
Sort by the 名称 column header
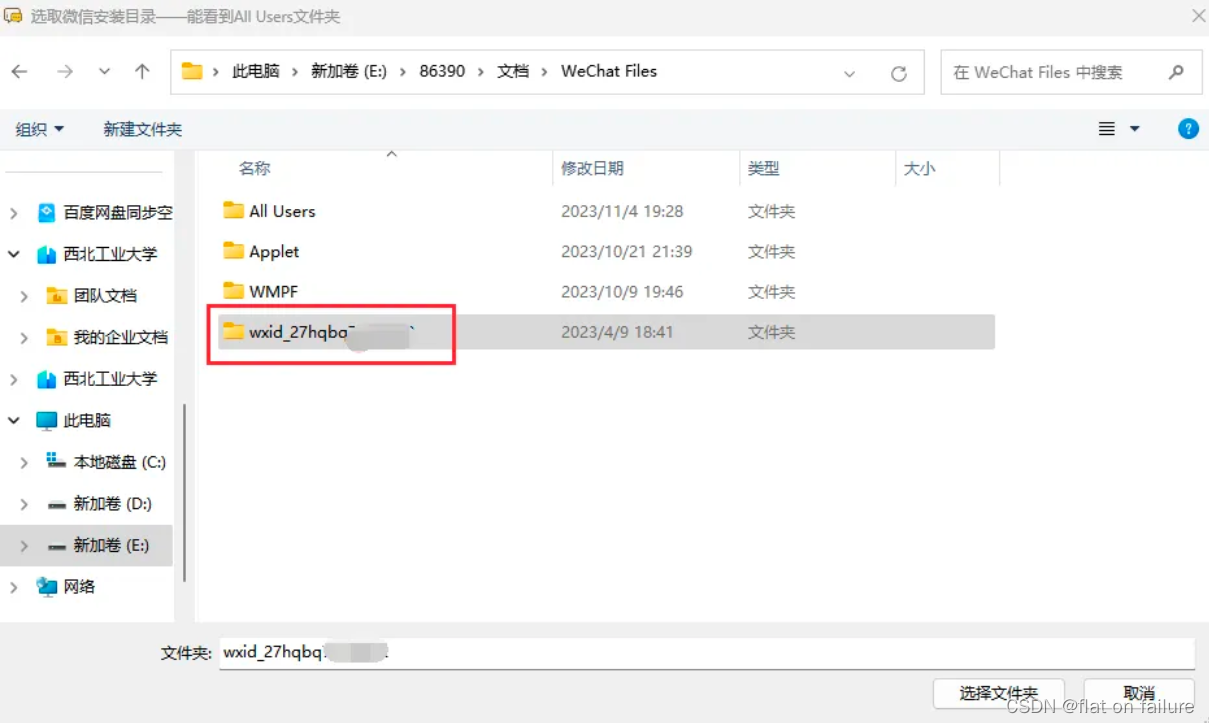point(255,169)
